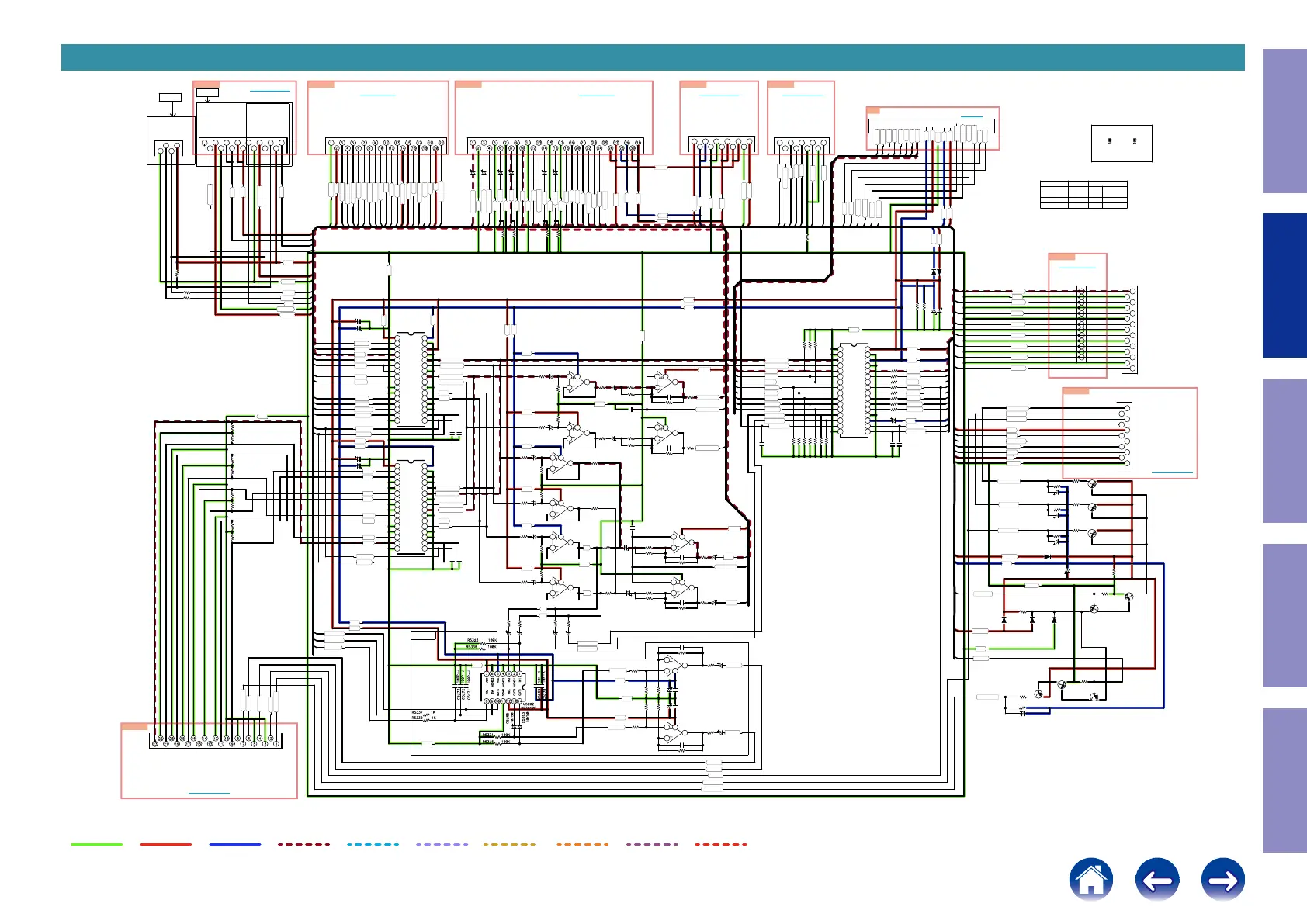Click the solid blue legend line
Viewport: 1307px width, 924px height.
235,844
